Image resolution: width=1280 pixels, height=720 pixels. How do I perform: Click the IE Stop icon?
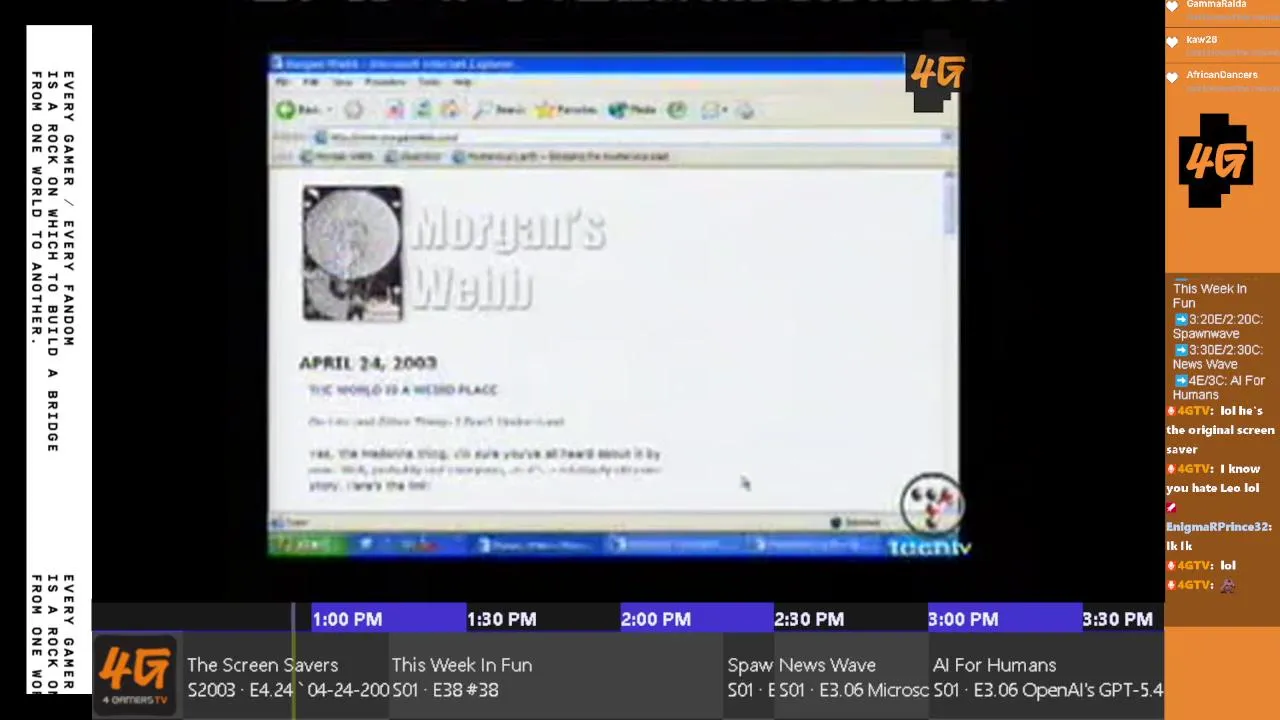pos(395,110)
